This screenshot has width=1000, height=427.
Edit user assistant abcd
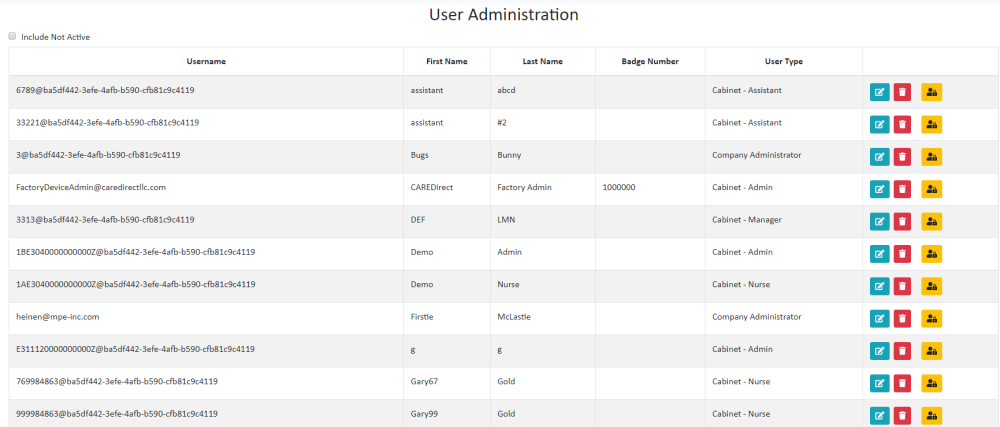coord(880,92)
